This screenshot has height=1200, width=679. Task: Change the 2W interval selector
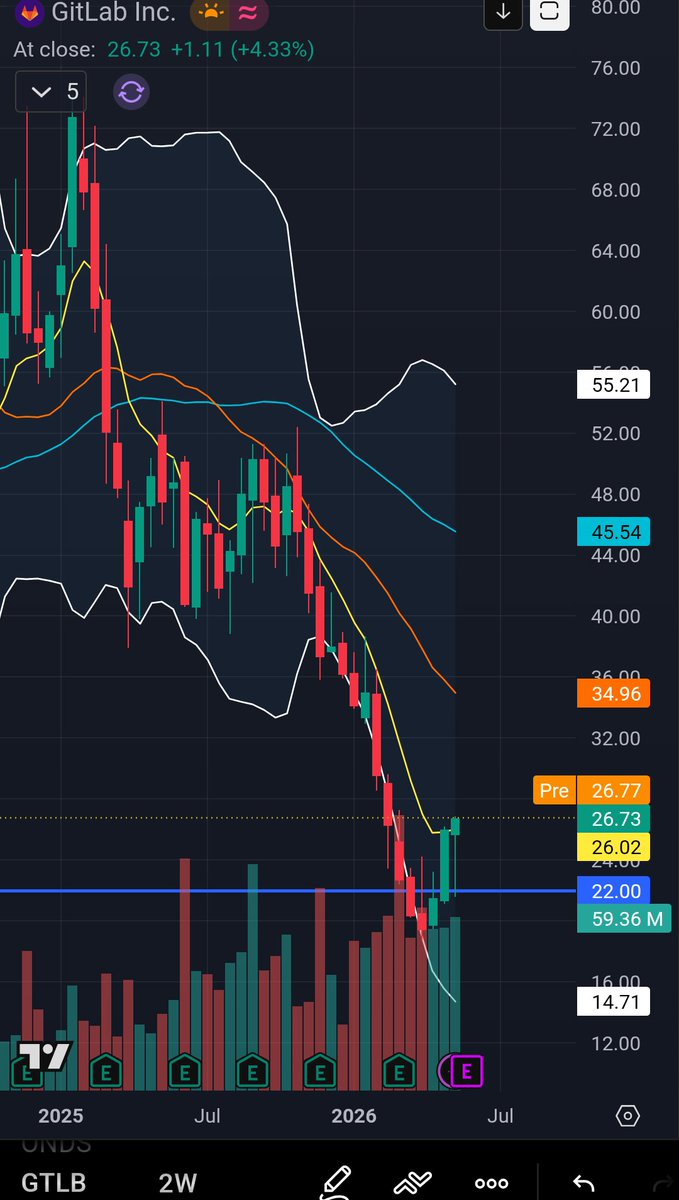point(177,1182)
